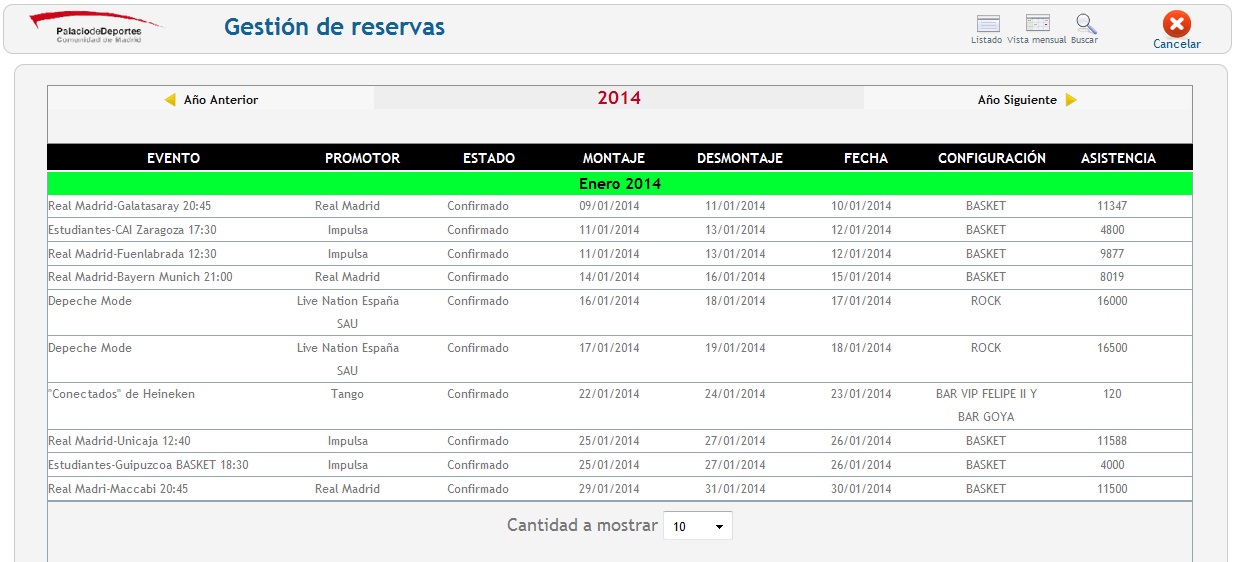Select event Real Madrid-Bayern Munich 21:00

coord(140,277)
